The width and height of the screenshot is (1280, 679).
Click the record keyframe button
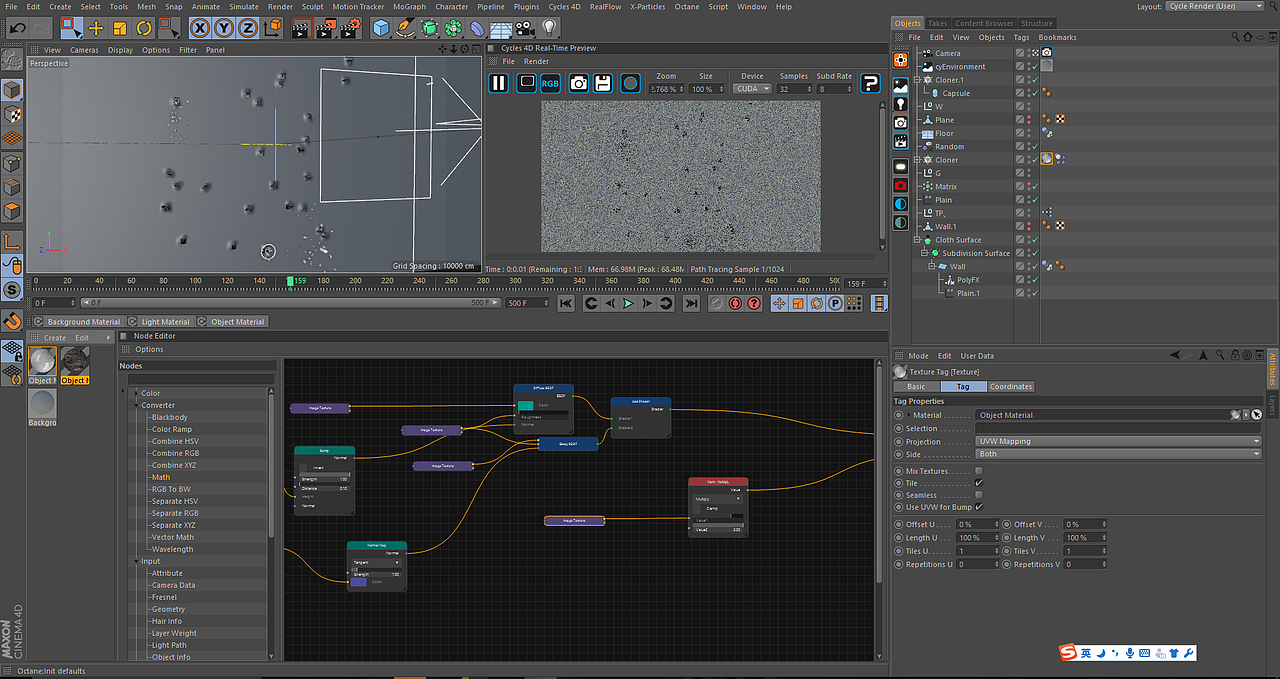716,303
